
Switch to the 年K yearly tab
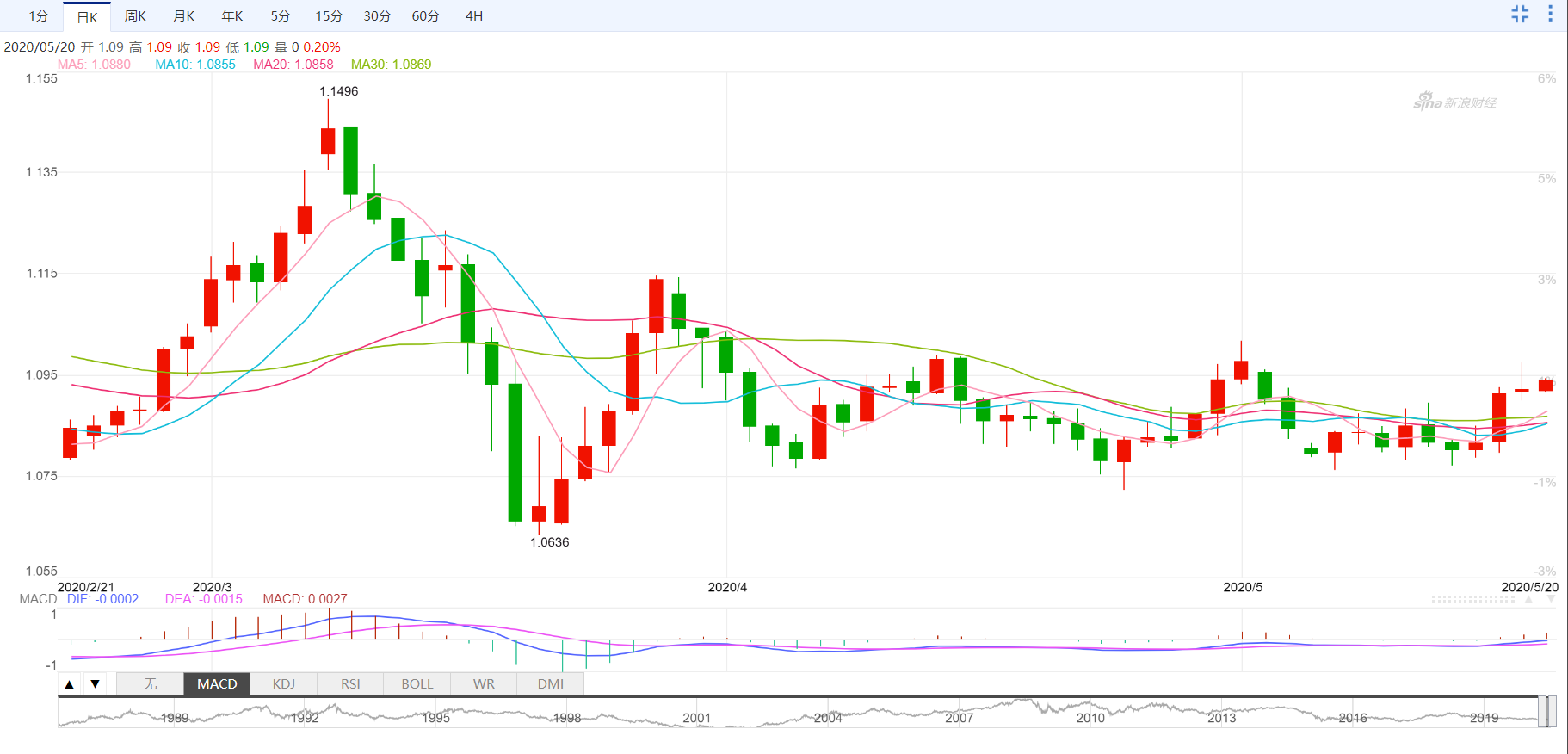pyautogui.click(x=232, y=16)
